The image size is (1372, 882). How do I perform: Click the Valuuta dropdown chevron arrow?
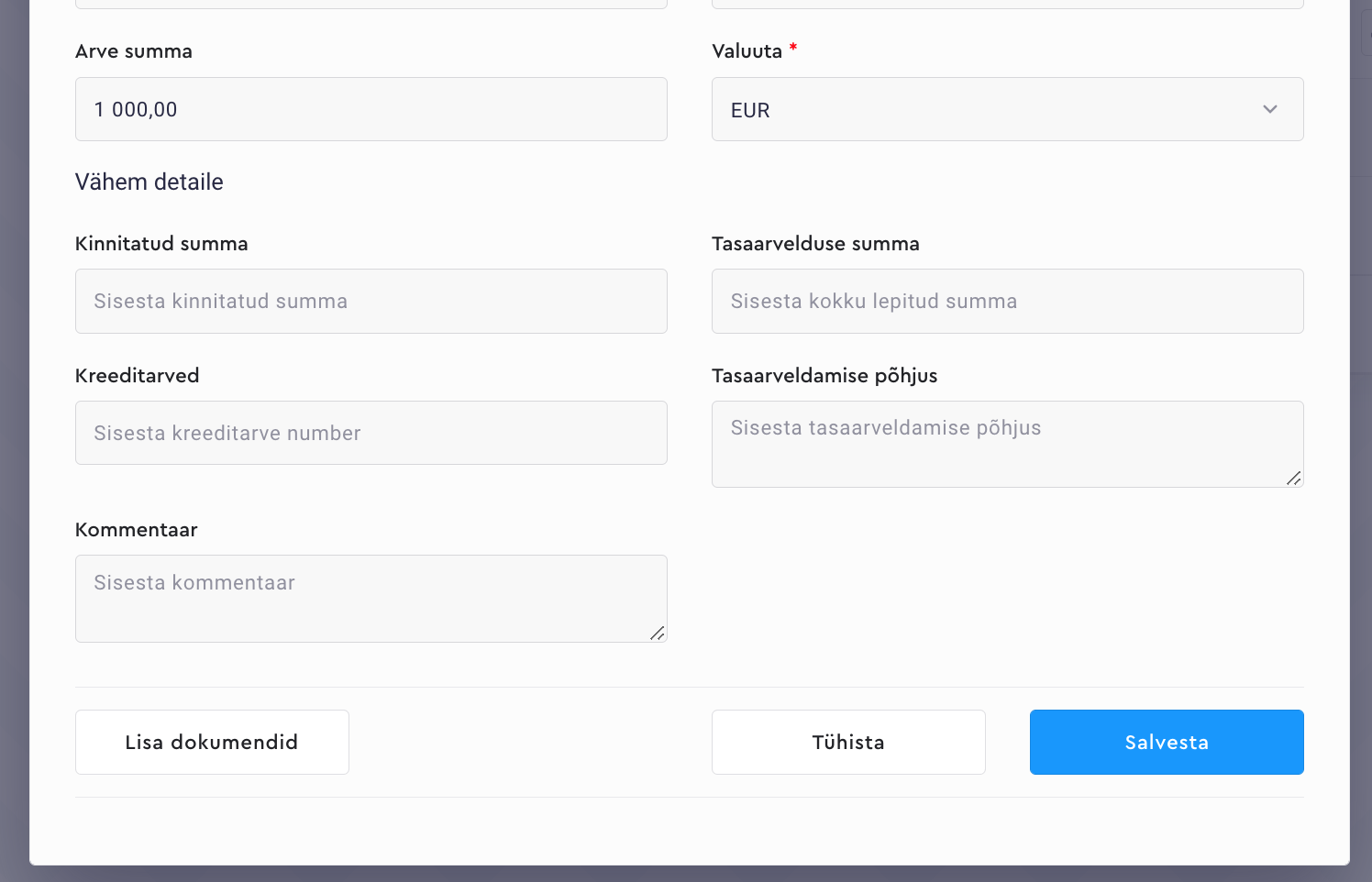click(1269, 109)
